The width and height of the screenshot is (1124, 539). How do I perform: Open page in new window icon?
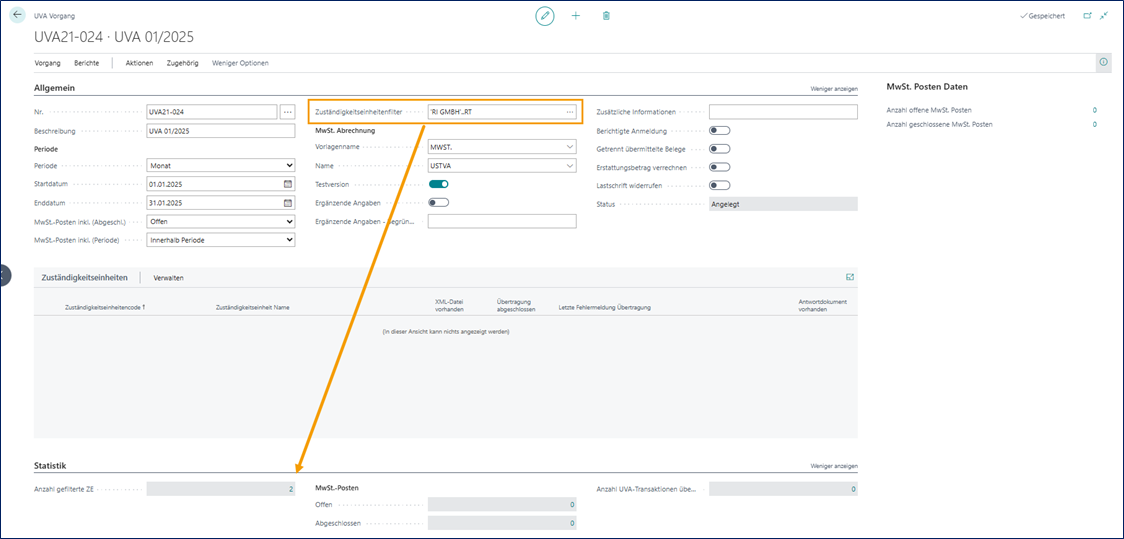[1087, 16]
